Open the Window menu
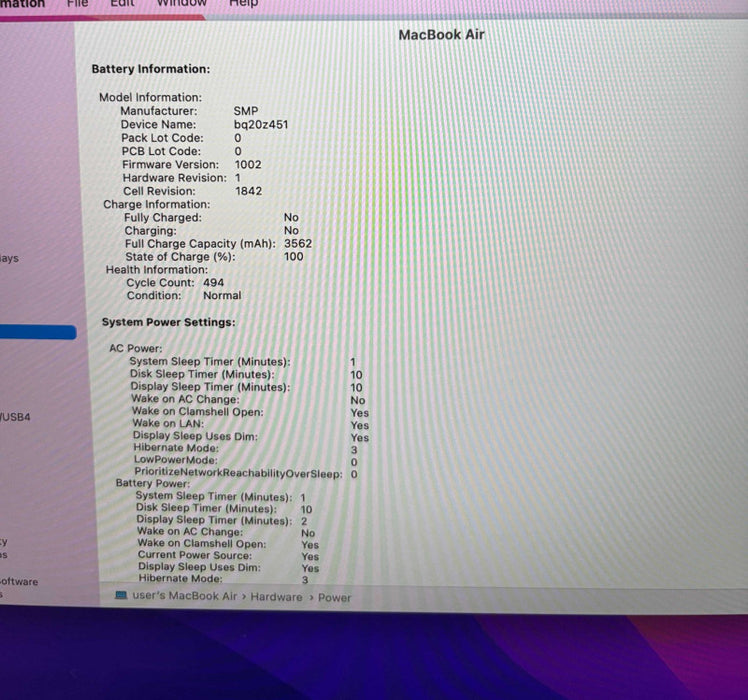 182,3
